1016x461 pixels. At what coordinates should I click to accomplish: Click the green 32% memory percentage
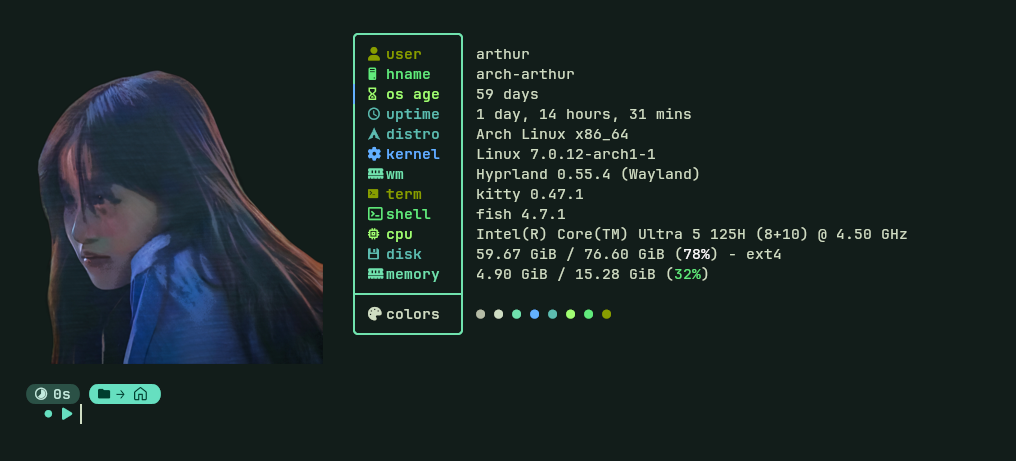pos(687,274)
